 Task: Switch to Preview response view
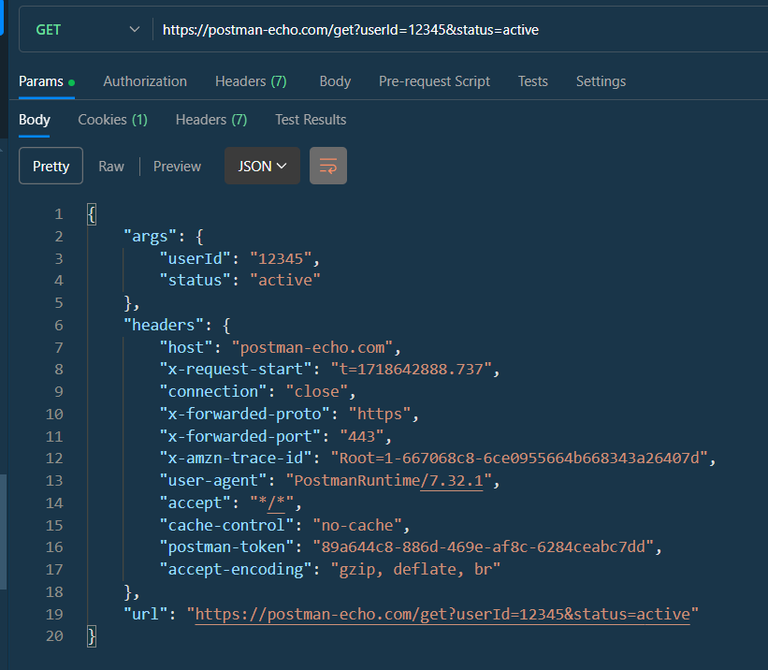coord(177,166)
